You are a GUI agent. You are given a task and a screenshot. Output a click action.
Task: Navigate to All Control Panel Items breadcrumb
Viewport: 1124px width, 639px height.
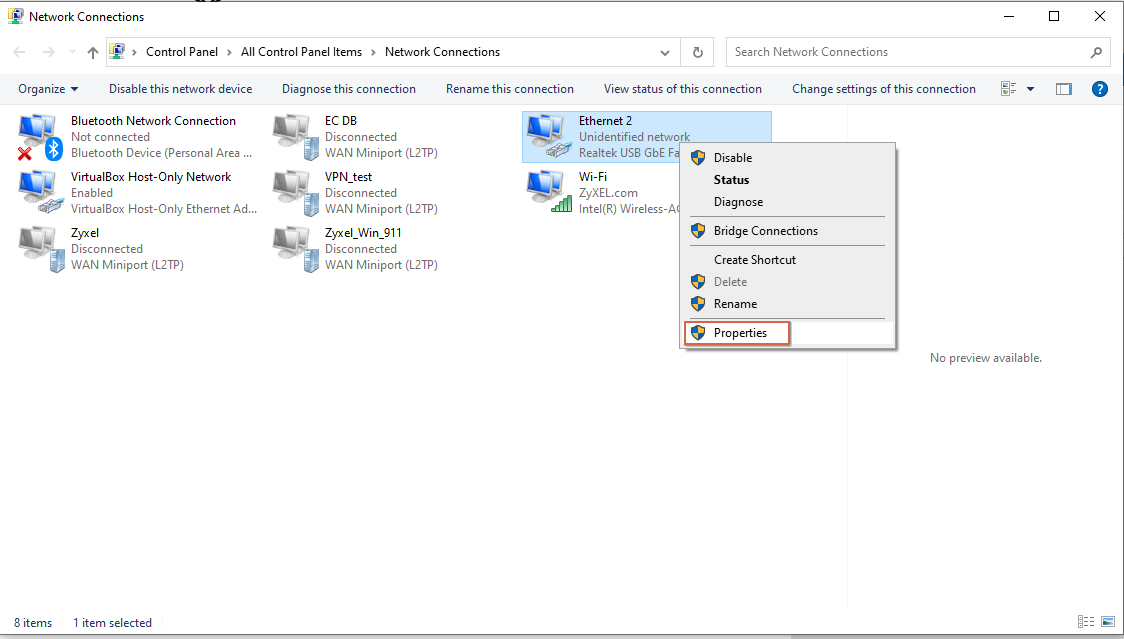[x=301, y=52]
